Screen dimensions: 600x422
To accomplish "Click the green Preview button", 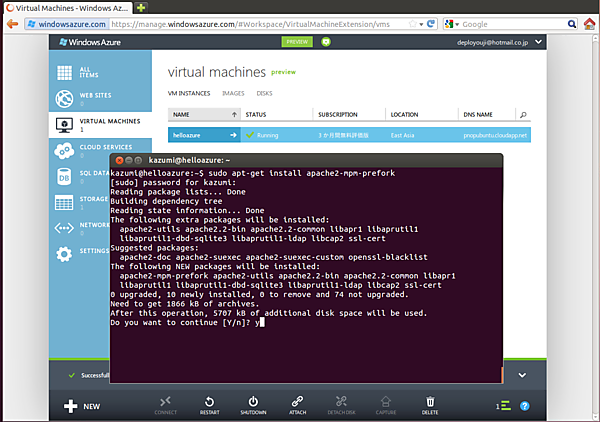I will click(297, 42).
